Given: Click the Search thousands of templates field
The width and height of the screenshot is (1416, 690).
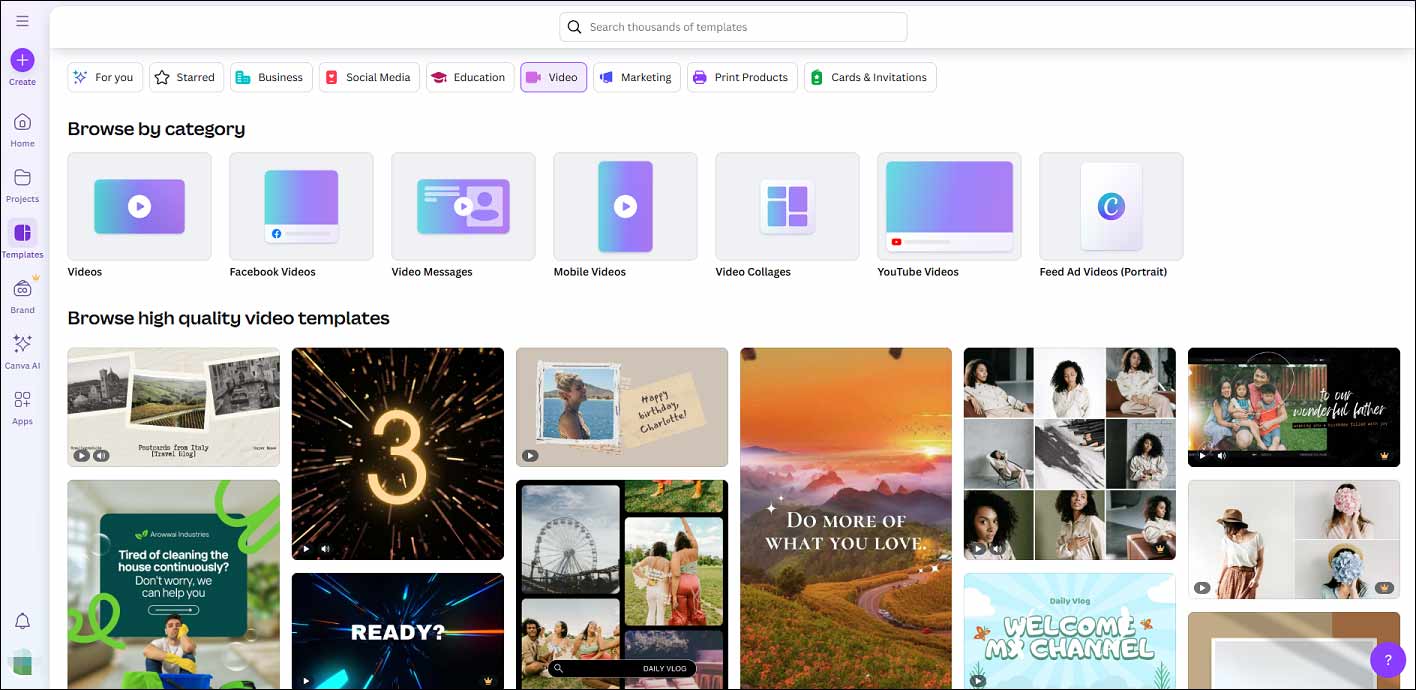Looking at the screenshot, I should point(733,27).
